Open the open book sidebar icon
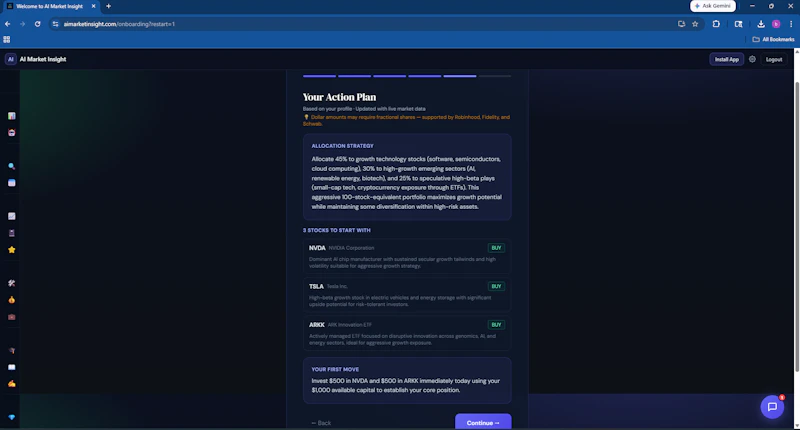The image size is (800, 430). [x=12, y=367]
